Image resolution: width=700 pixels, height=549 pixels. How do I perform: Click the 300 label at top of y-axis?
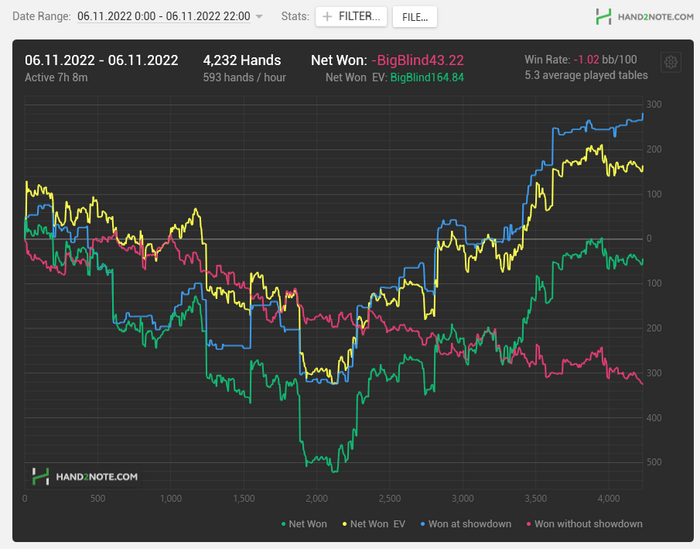(x=654, y=104)
